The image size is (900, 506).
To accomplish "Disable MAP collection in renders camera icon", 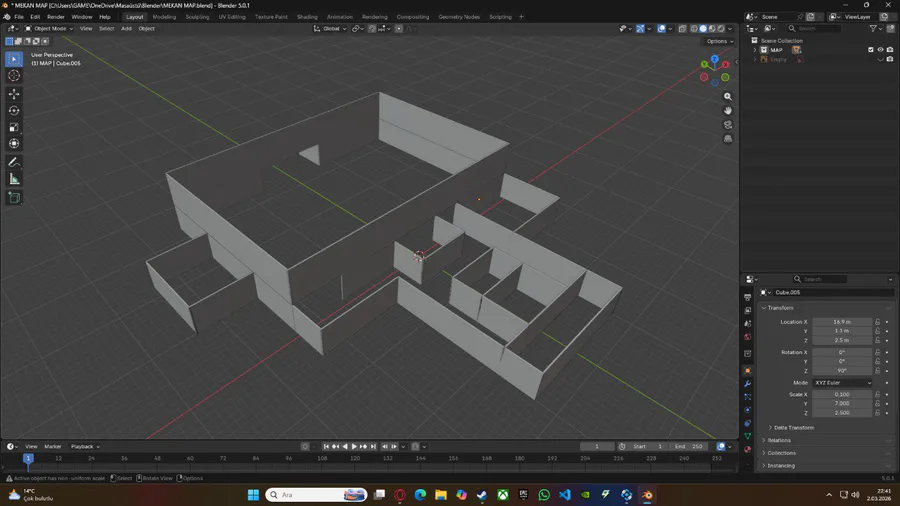I will point(890,50).
